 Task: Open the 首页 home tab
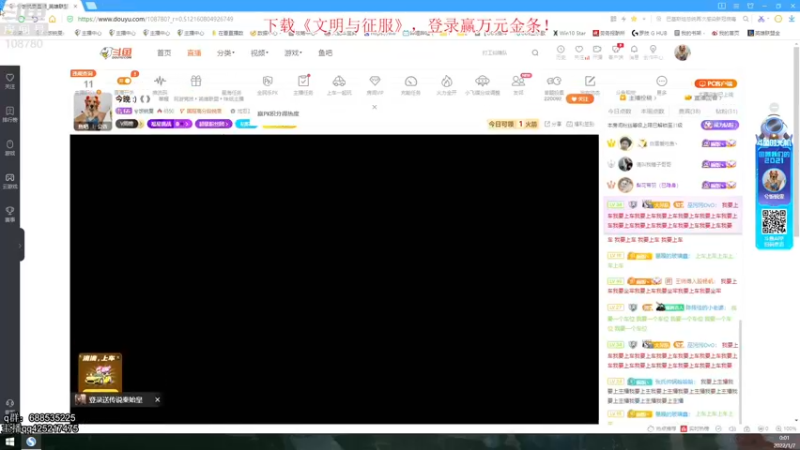[164, 53]
